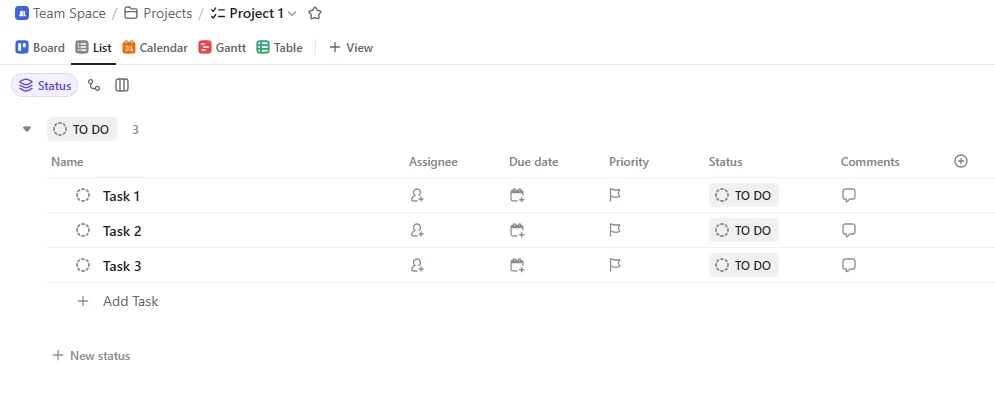This screenshot has height=419, width=995.
Task: Change Task 3 status from TO DO
Action: [x=744, y=265]
